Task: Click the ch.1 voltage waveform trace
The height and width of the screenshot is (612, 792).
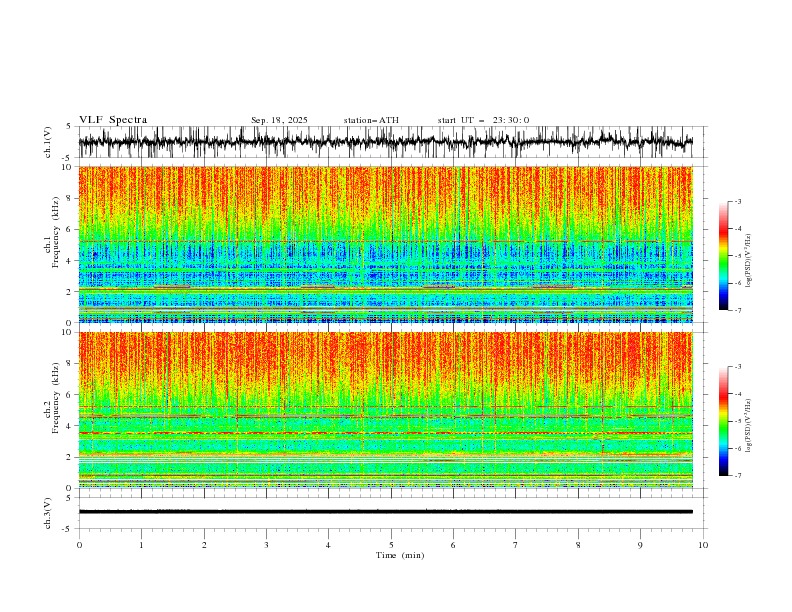Action: pos(385,142)
